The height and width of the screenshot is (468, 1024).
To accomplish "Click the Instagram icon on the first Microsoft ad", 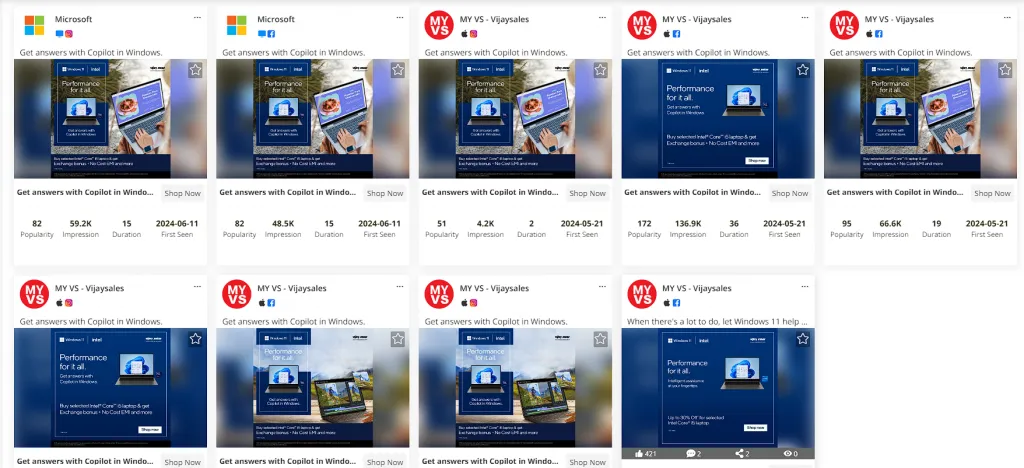I will (x=69, y=34).
